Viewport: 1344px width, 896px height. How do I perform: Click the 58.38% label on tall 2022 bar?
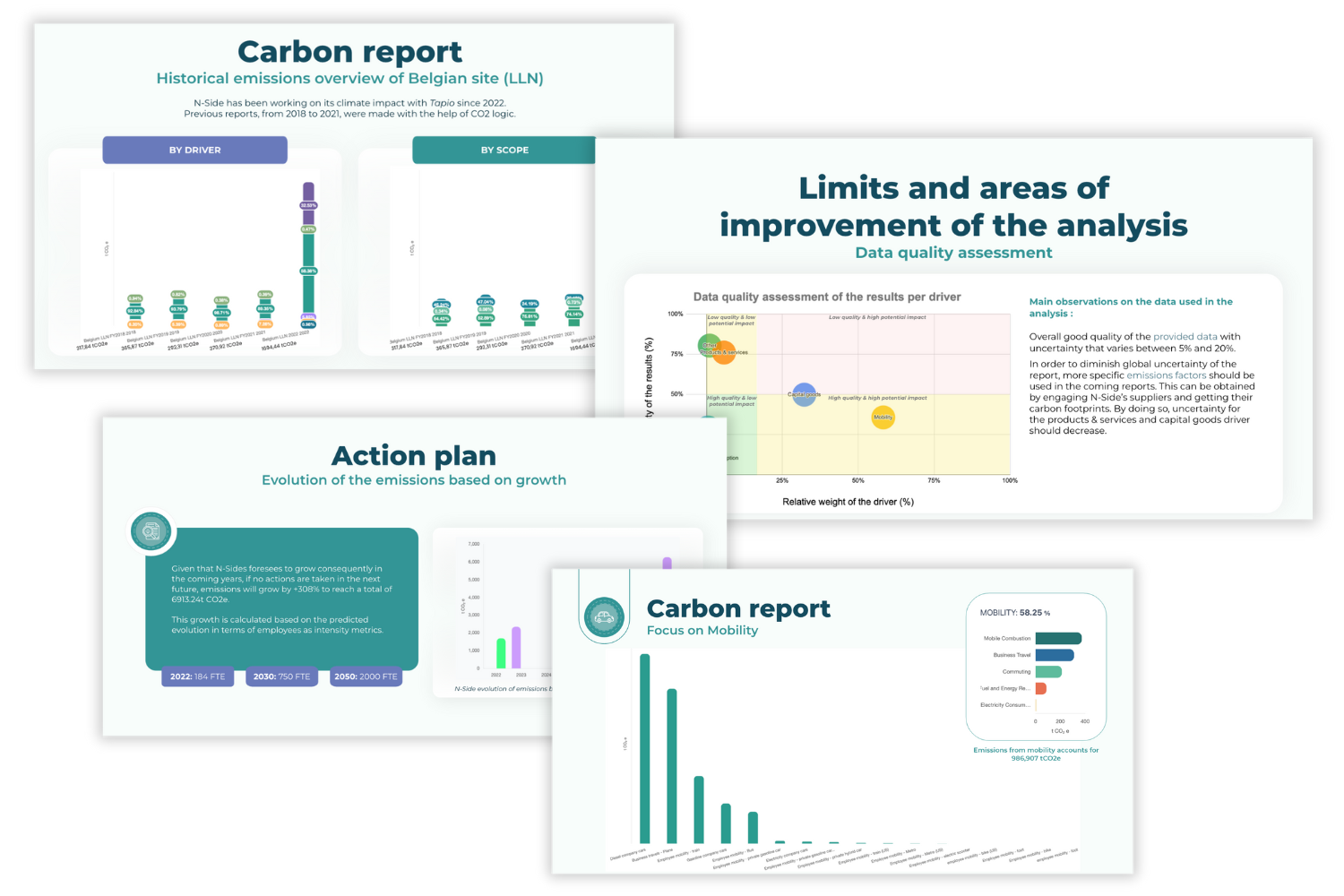[x=308, y=271]
